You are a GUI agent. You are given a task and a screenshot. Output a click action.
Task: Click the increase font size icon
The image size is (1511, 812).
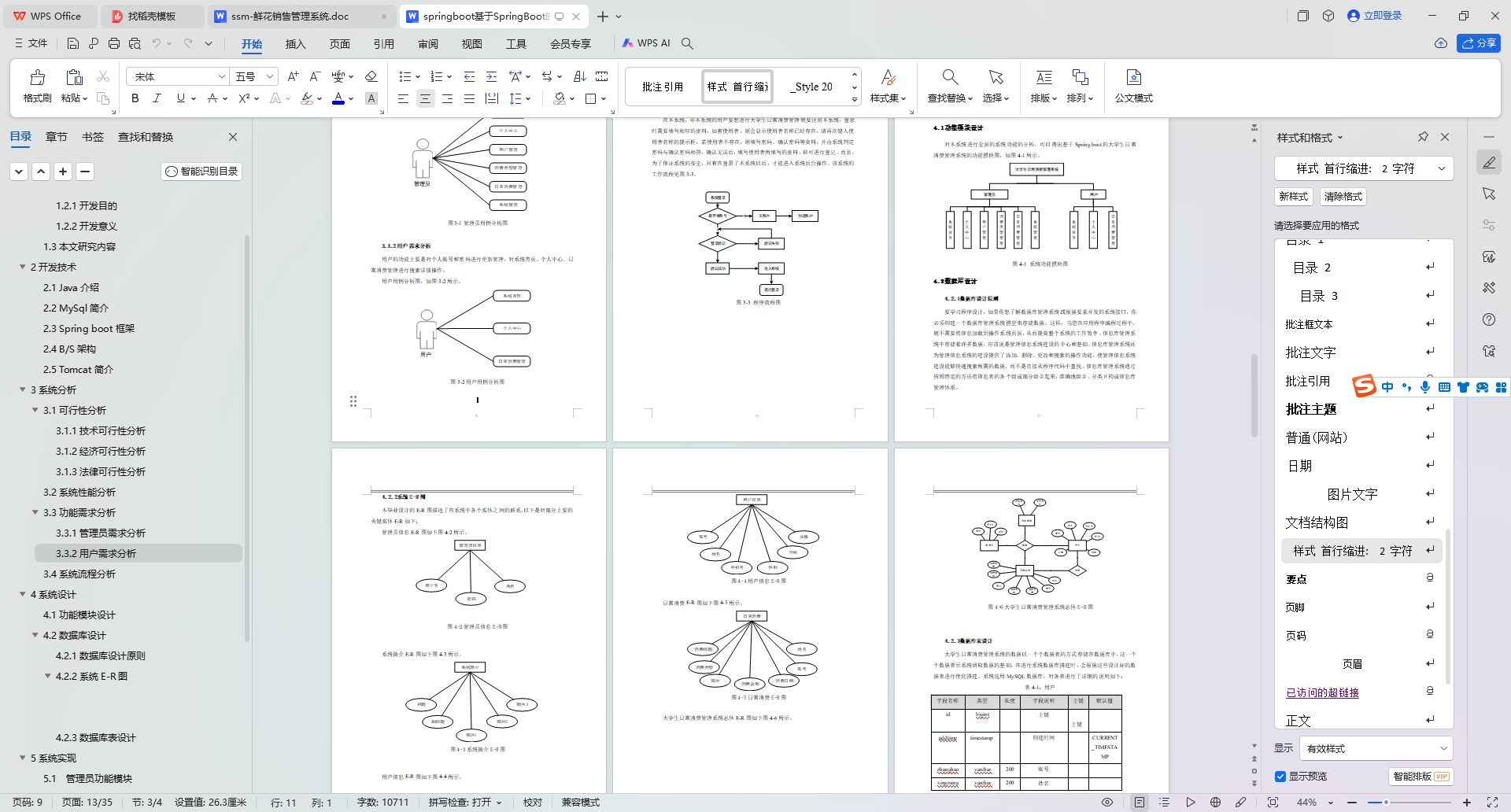293,76
